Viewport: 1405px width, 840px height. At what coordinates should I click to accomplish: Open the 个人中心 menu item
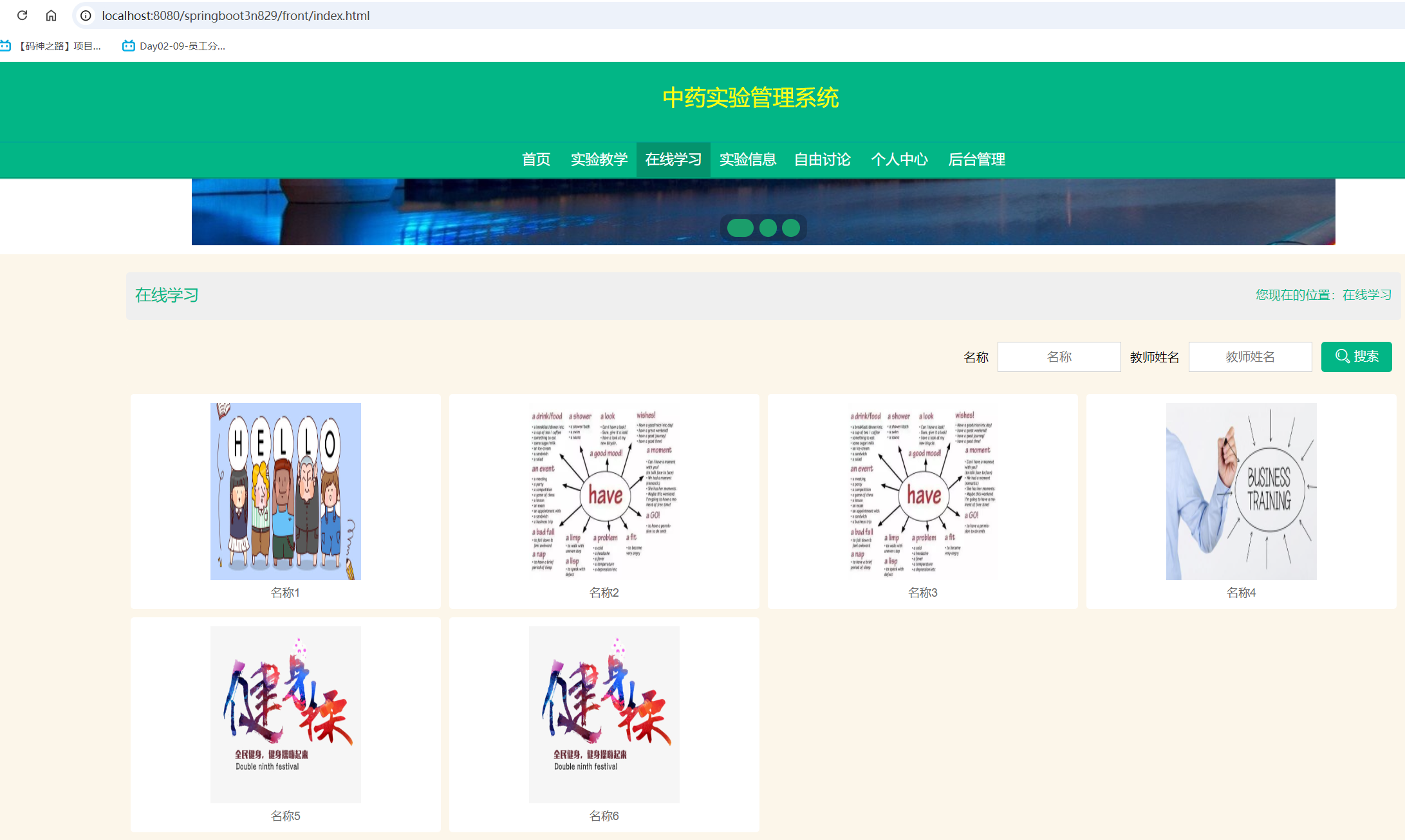(x=900, y=160)
